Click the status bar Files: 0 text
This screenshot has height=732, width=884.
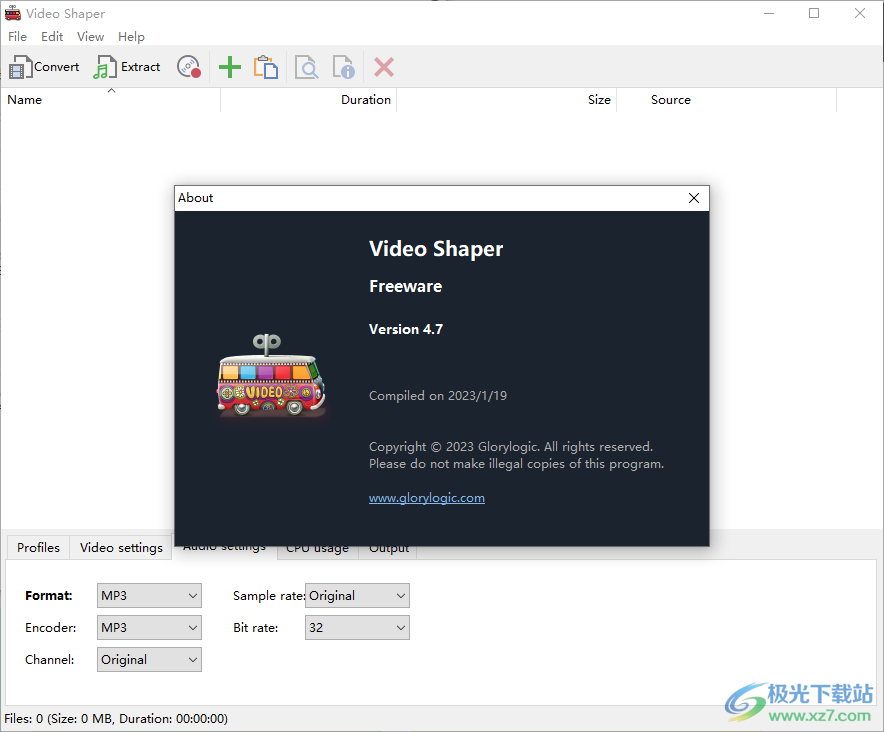point(116,719)
